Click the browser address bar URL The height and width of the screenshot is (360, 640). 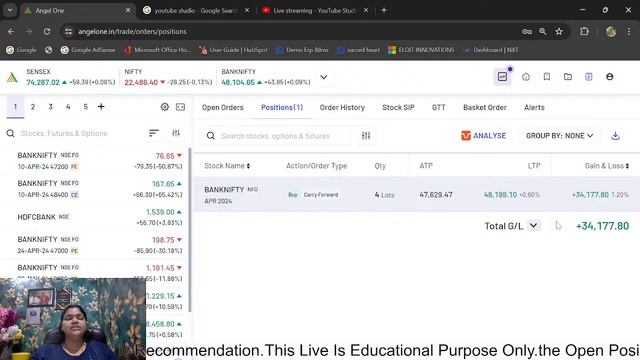click(132, 31)
